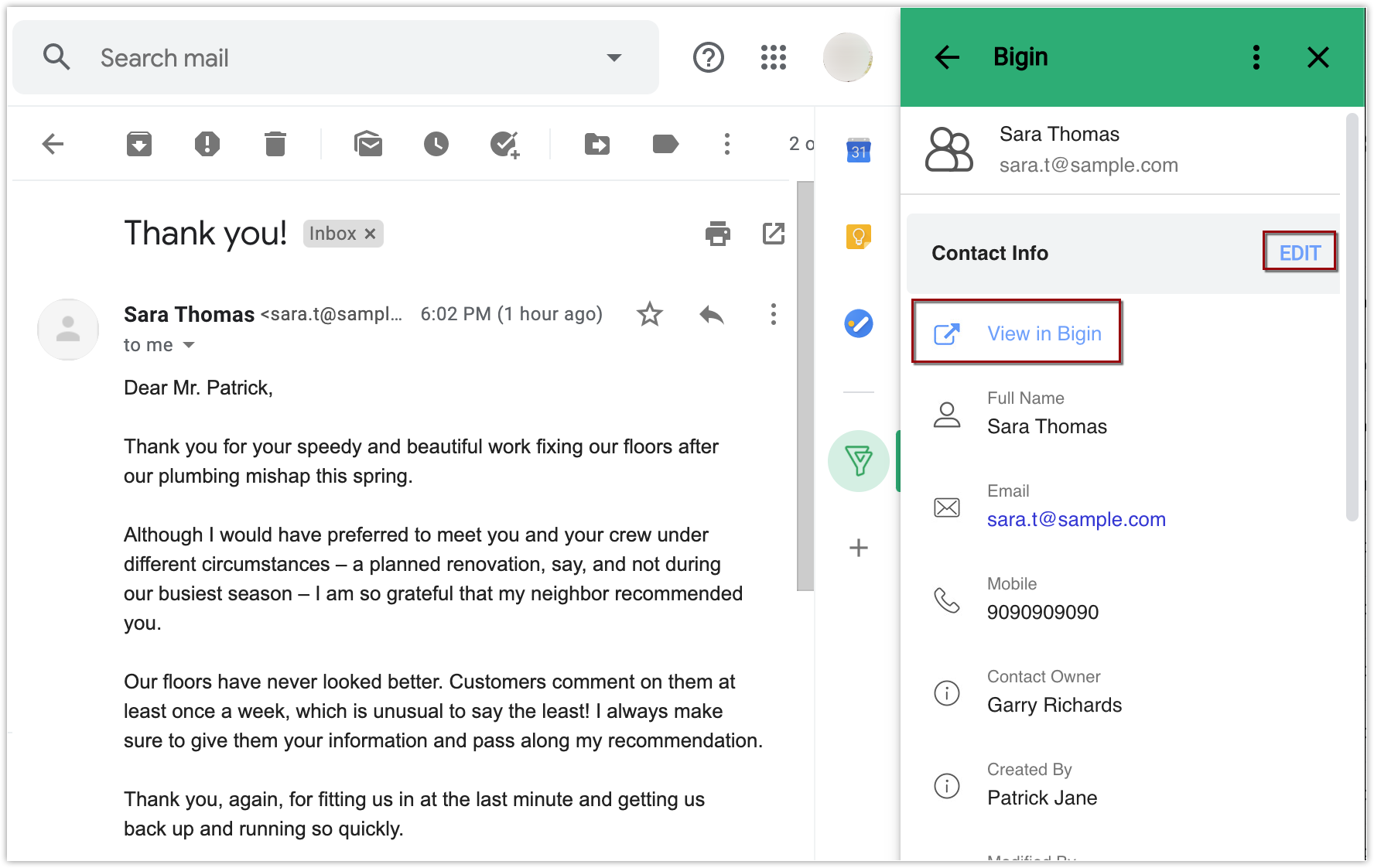This screenshot has height=868, width=1374.
Task: Expand search options dropdown arrow
Action: click(614, 58)
